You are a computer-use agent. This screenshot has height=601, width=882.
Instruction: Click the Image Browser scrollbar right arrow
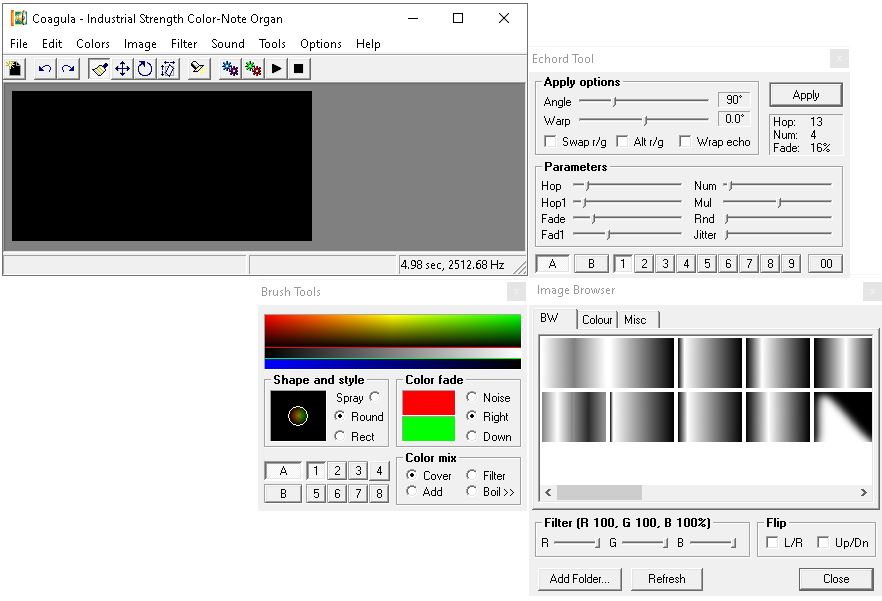[864, 493]
